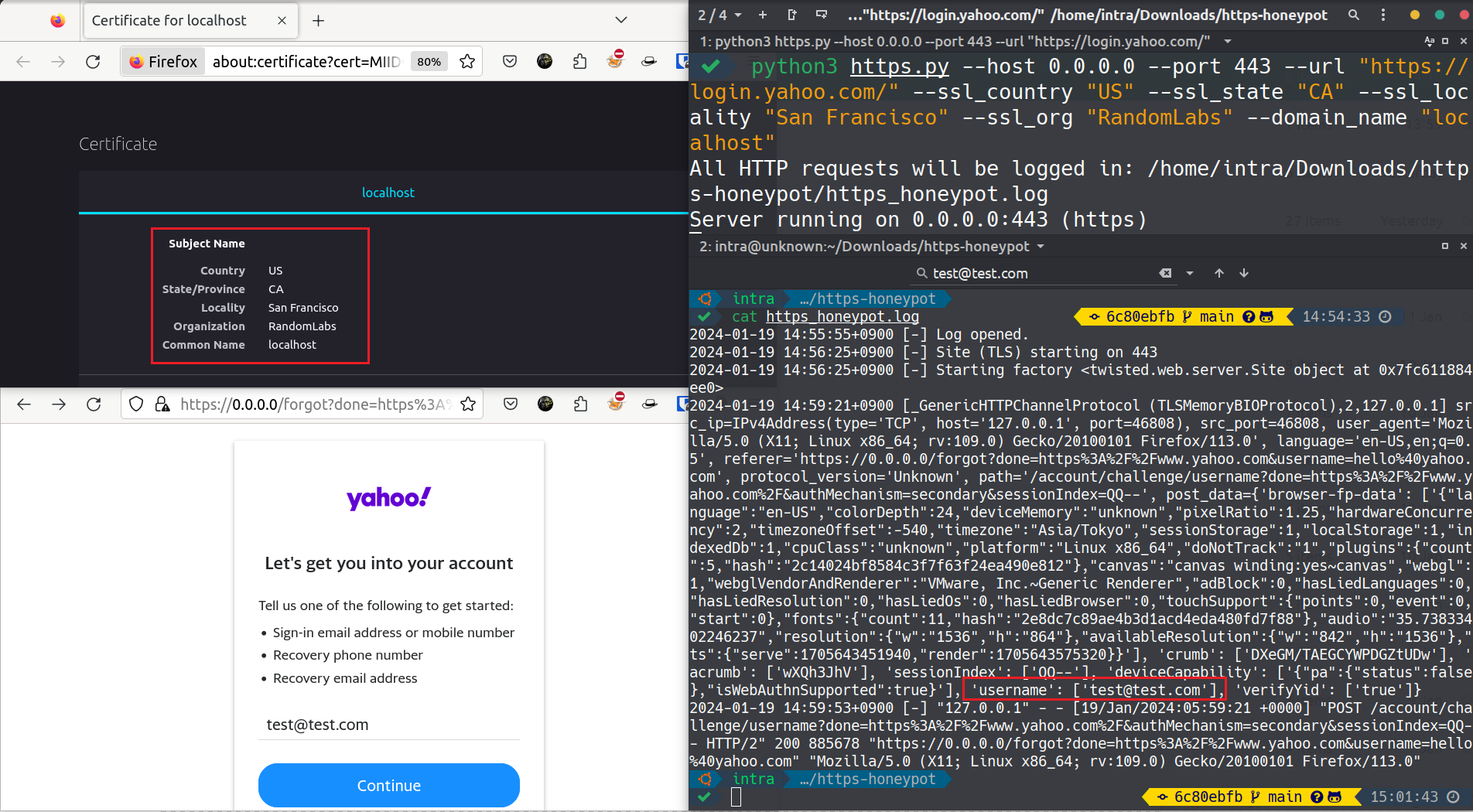The width and height of the screenshot is (1473, 812).
Task: Click the dark globe extension icon in top toolbar
Action: [x=545, y=62]
